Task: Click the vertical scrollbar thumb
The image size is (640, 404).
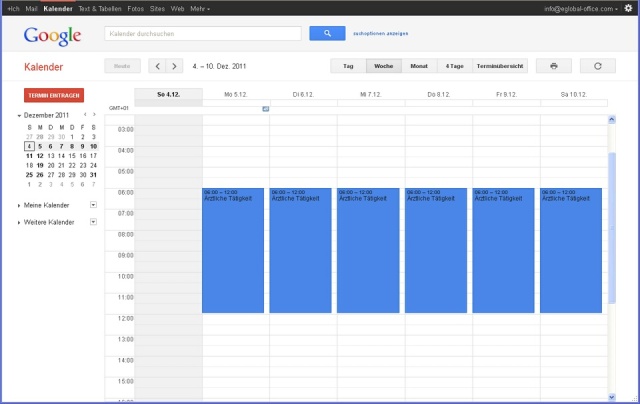Action: pyautogui.click(x=611, y=228)
